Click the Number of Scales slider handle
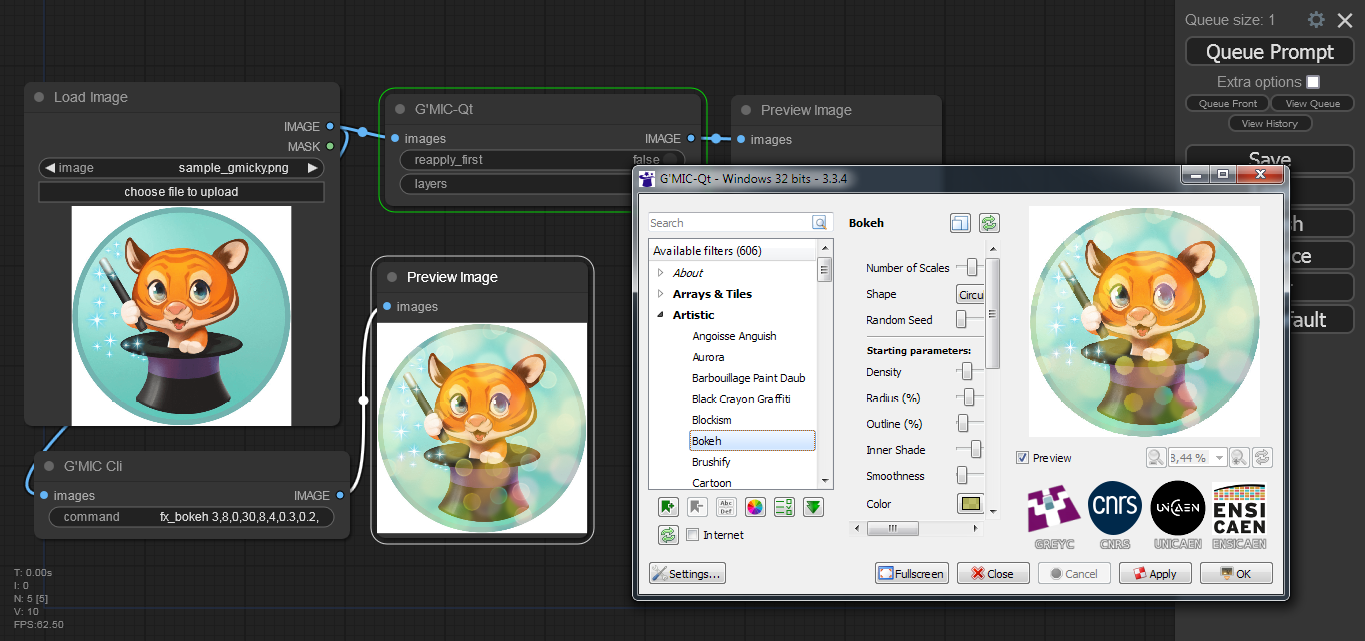 click(973, 268)
